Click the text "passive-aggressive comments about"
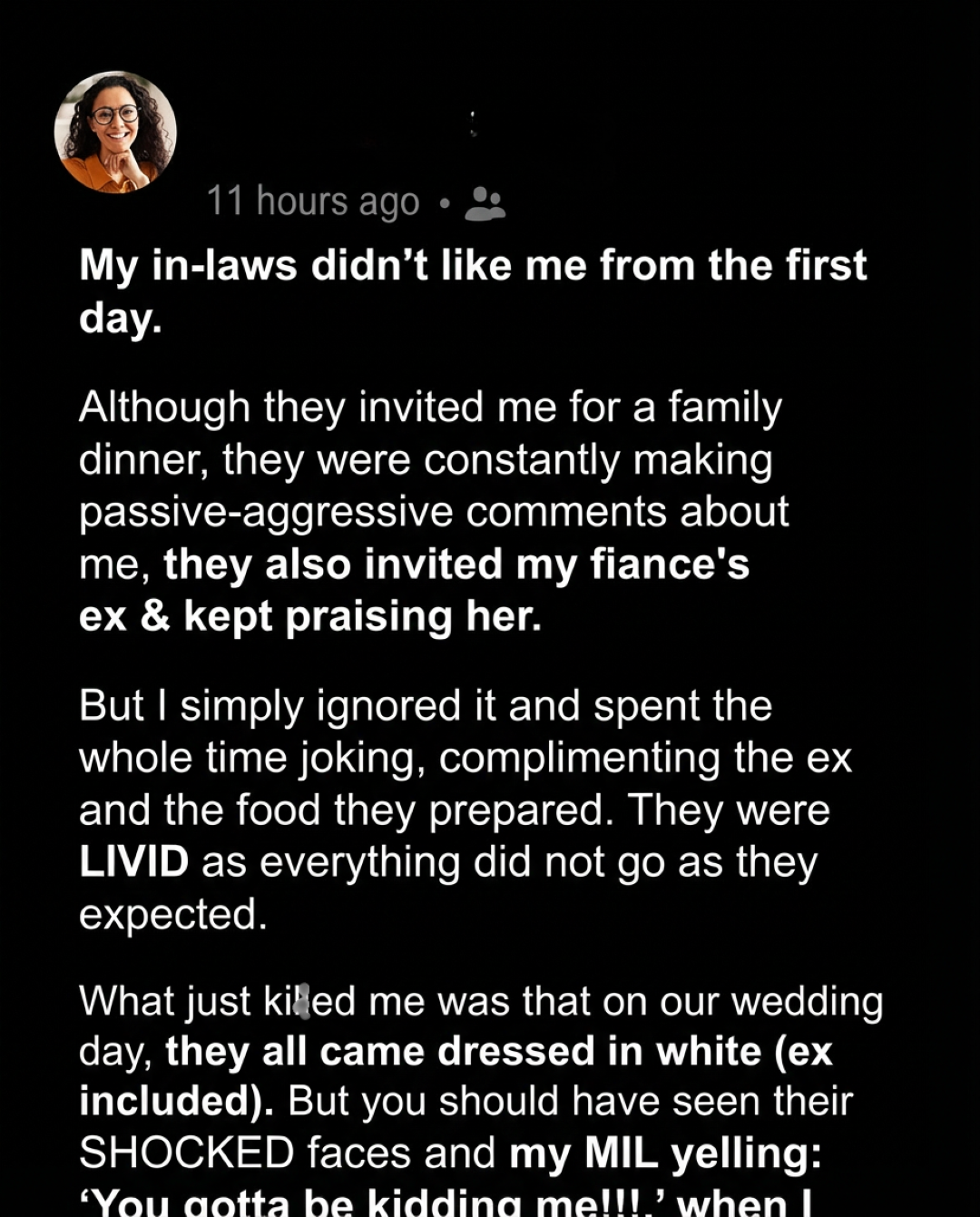 [x=433, y=512]
